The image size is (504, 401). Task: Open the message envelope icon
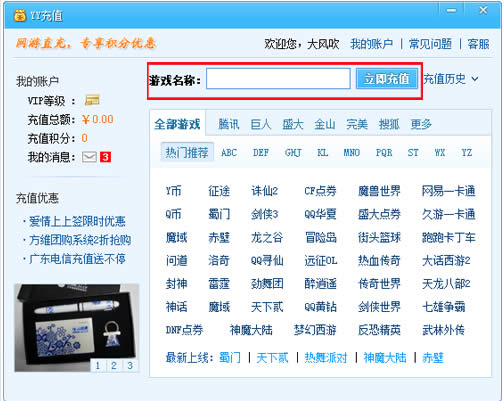pyautogui.click(x=89, y=157)
